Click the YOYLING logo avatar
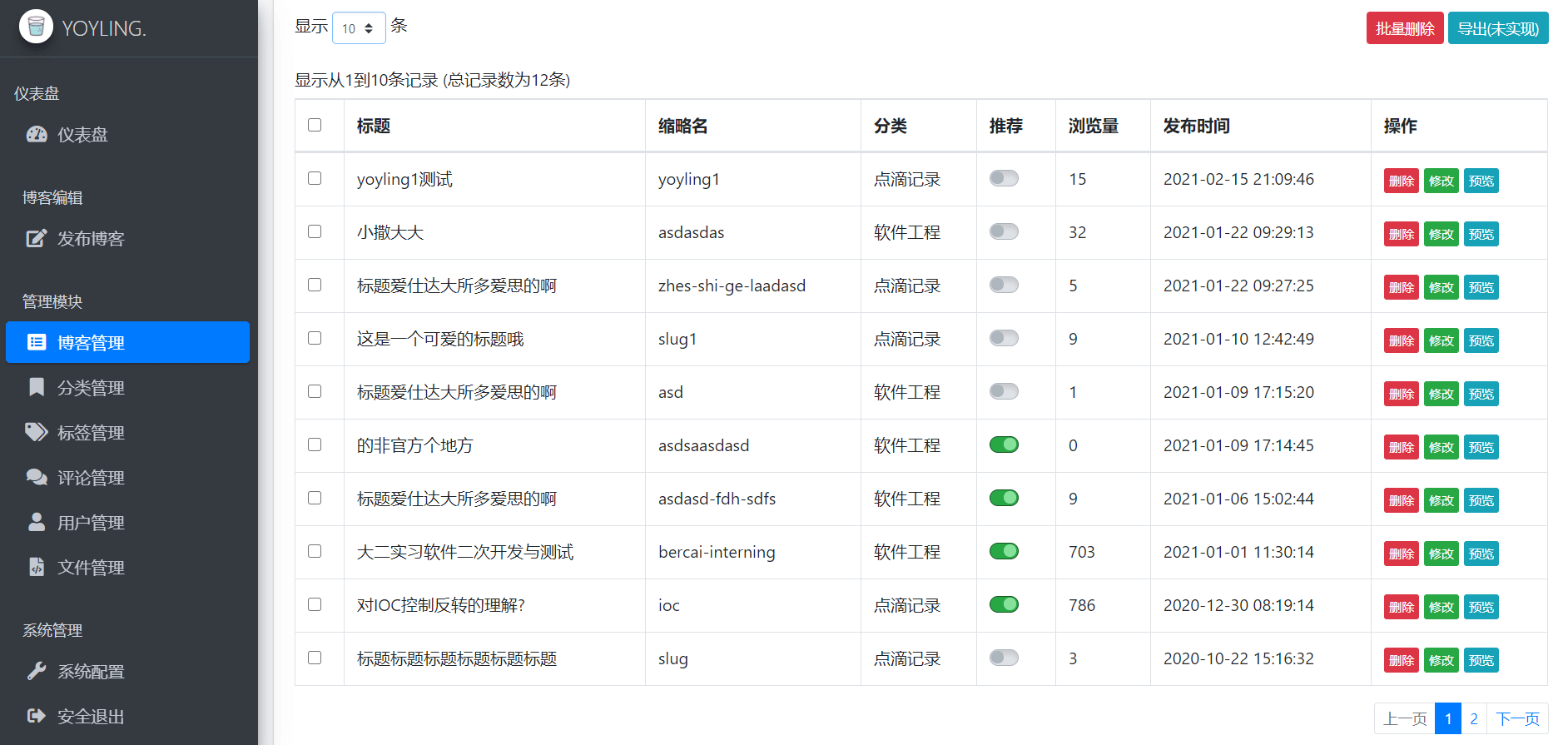This screenshot has height=745, width=1568. (36, 27)
